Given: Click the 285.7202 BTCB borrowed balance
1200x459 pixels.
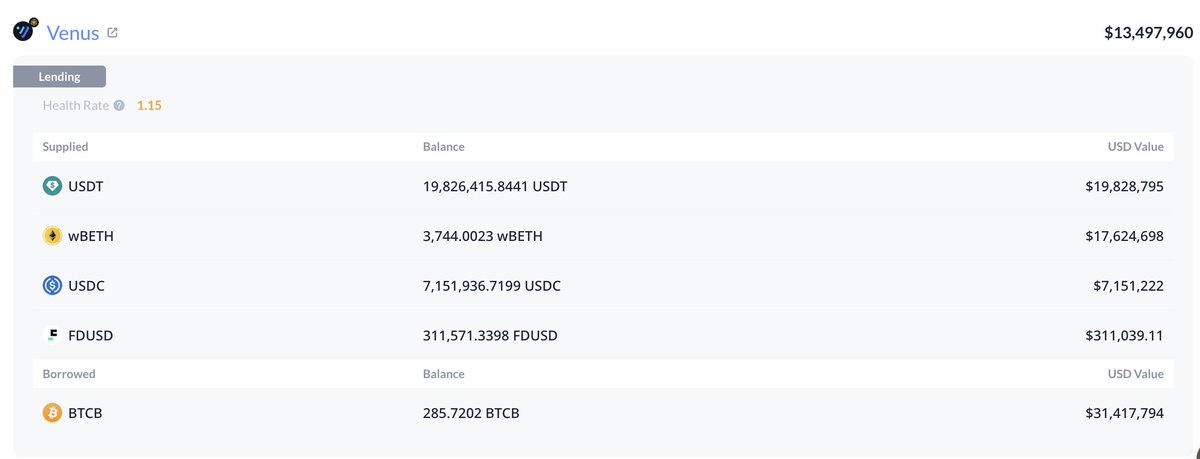Looking at the screenshot, I should pos(471,413).
